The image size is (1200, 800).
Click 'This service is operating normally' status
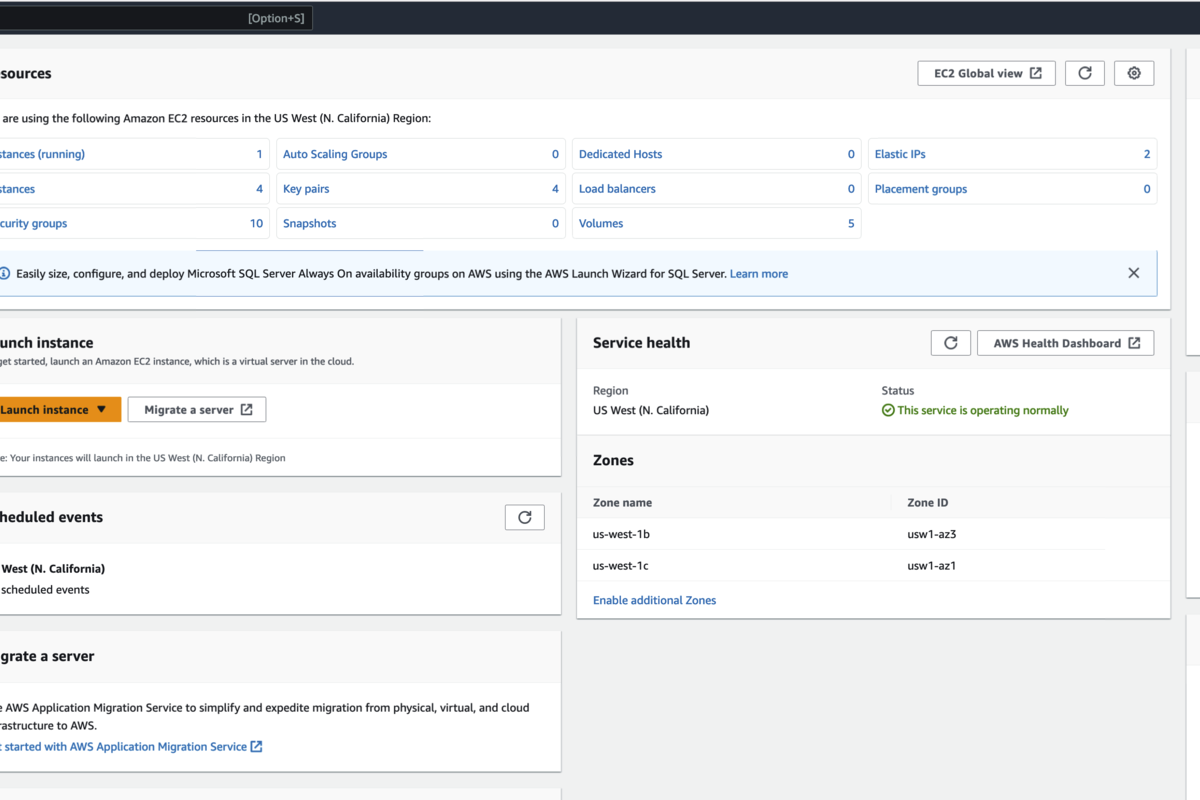975,410
